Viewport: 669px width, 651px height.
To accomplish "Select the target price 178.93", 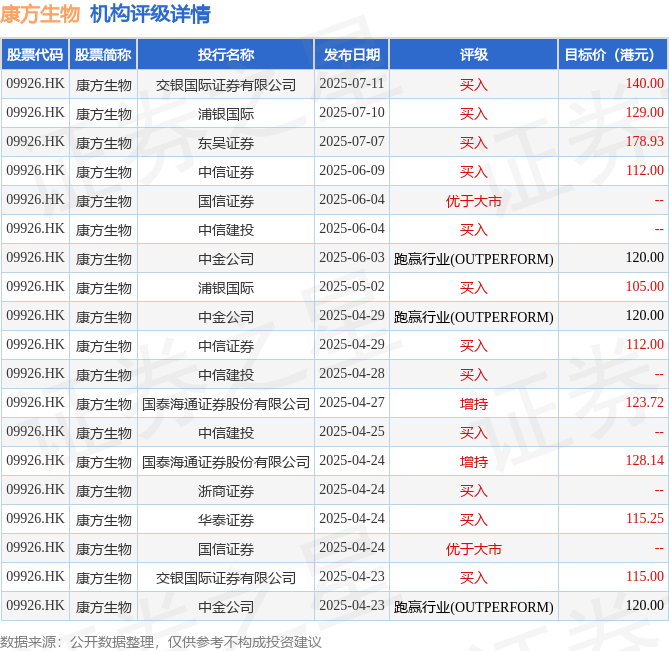I will 644,142.
